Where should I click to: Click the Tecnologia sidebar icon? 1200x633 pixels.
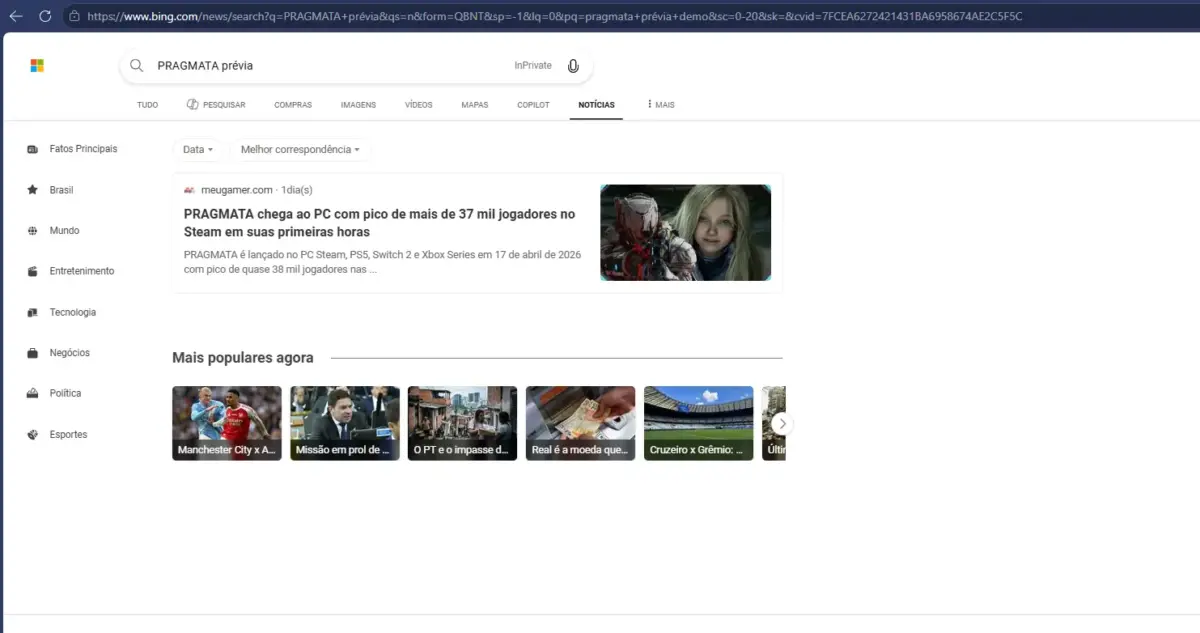coord(32,312)
